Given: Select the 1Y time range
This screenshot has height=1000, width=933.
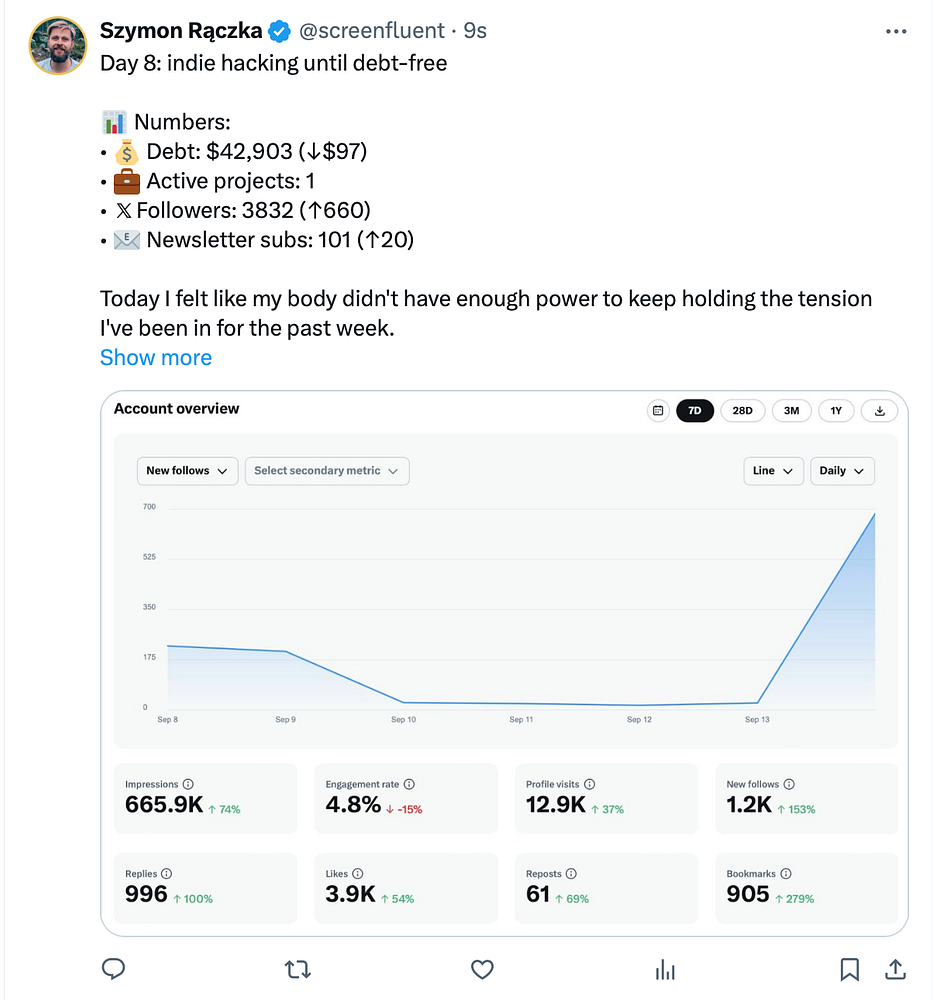Looking at the screenshot, I should (x=836, y=410).
